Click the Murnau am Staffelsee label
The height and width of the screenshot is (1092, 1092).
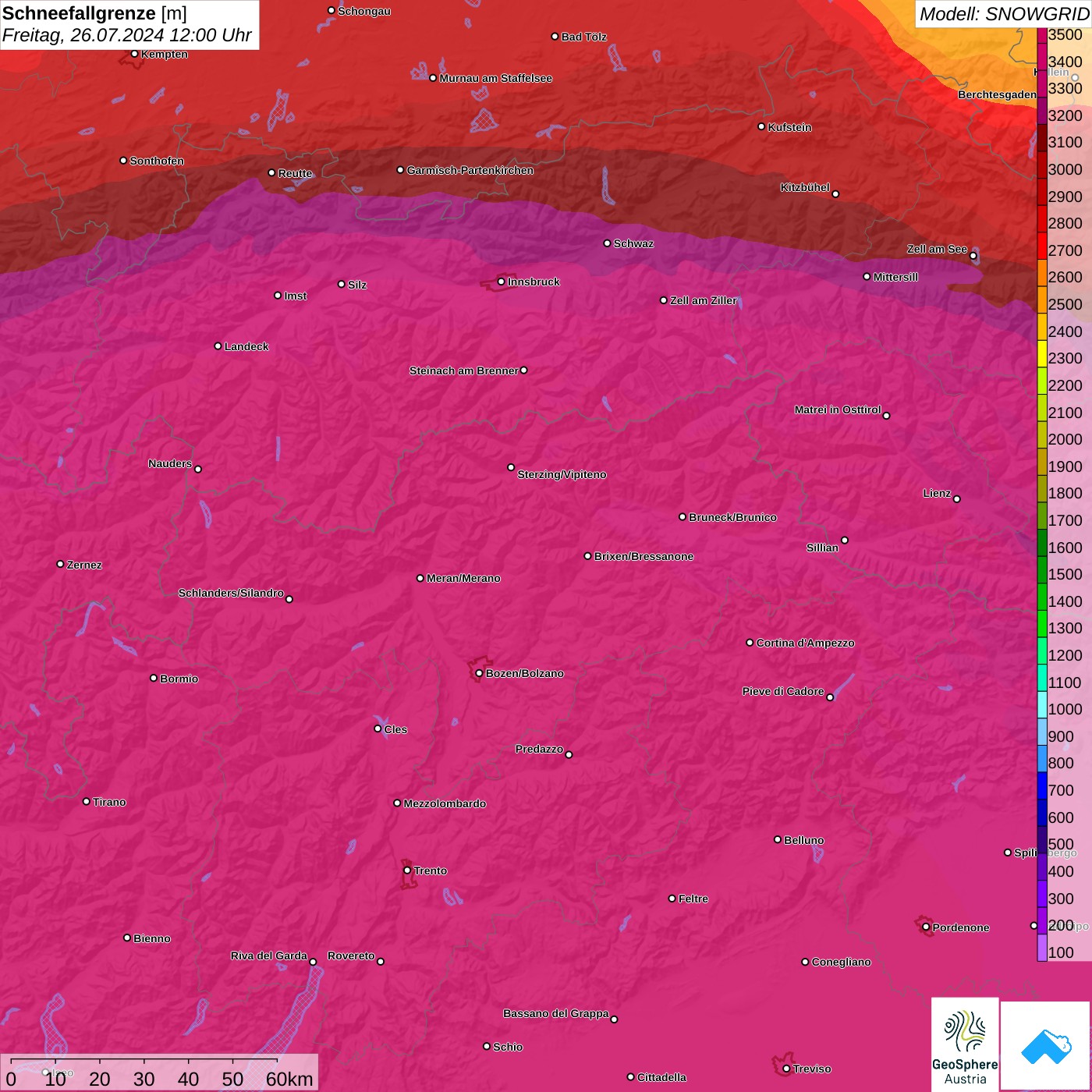(495, 78)
